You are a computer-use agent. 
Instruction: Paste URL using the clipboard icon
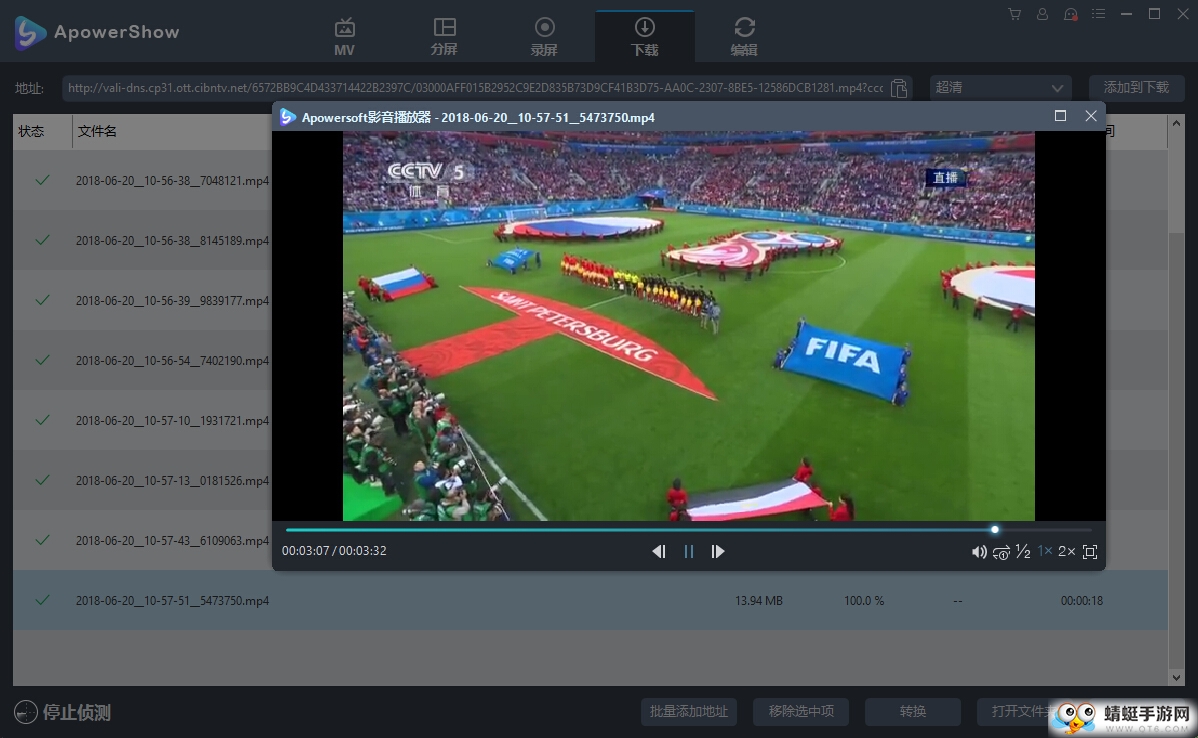tap(899, 88)
